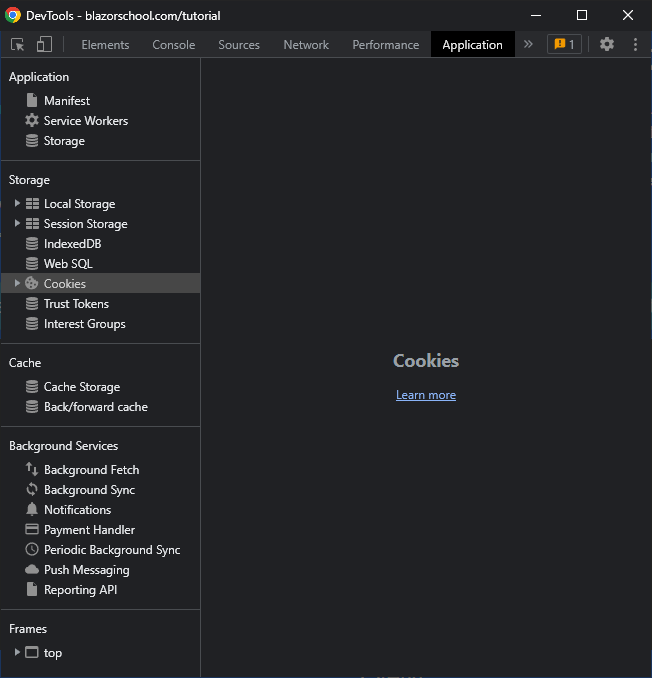652x678 pixels.
Task: Click the issues warning badge
Action: pyautogui.click(x=564, y=44)
